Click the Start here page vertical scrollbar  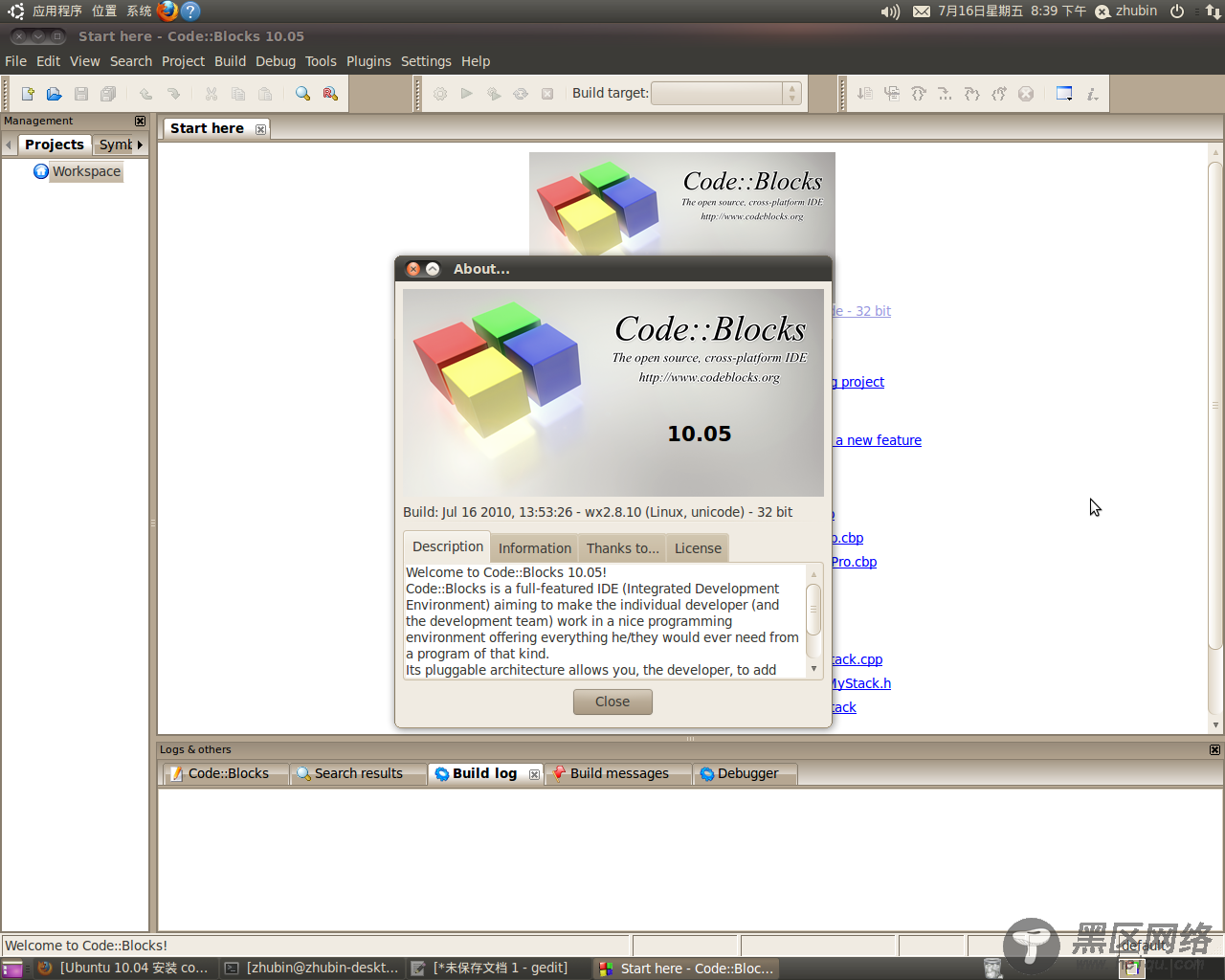(x=1215, y=406)
